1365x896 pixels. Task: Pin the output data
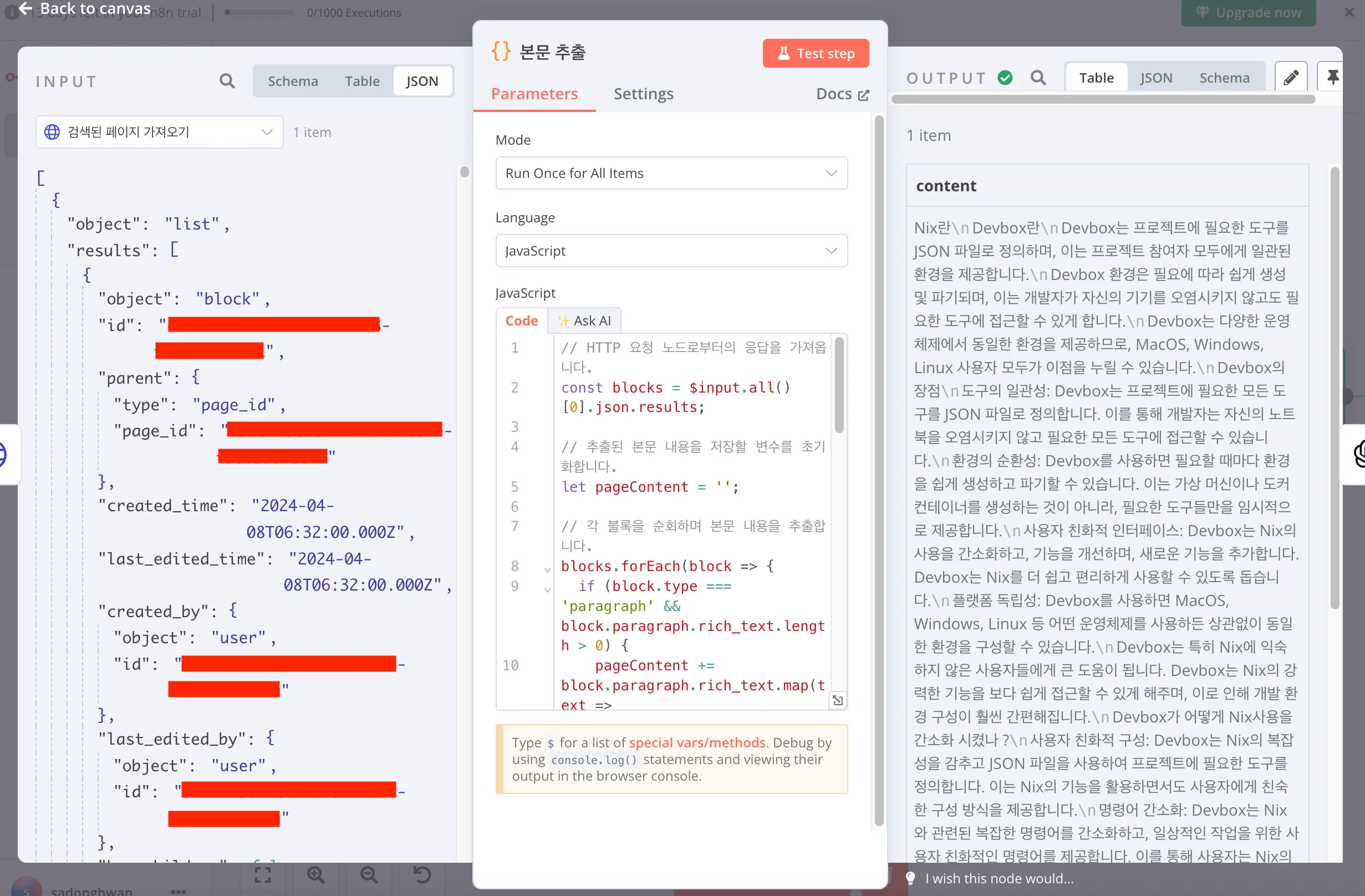1333,77
